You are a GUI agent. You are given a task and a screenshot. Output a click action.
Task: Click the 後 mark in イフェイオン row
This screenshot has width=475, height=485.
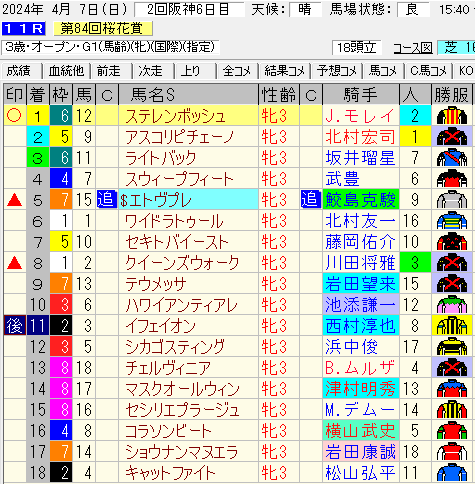coord(15,326)
